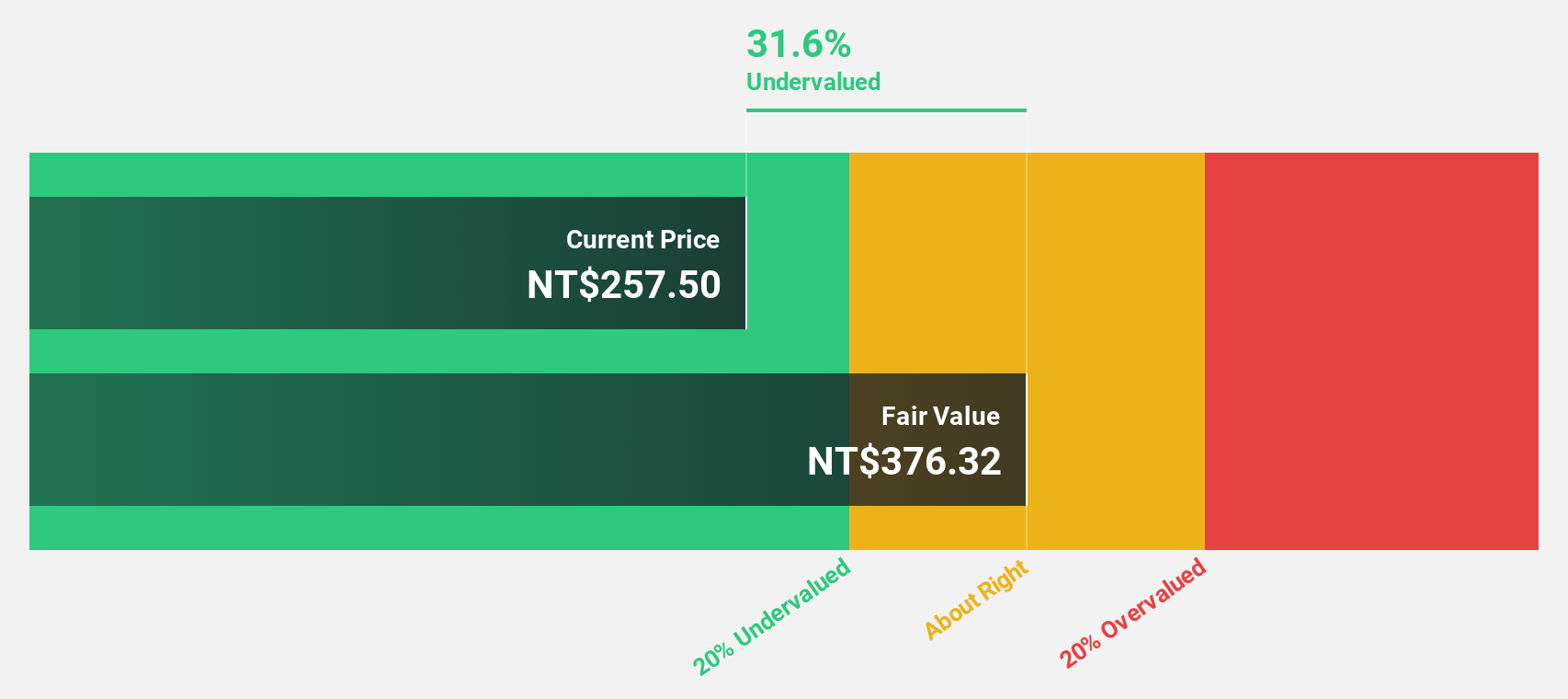Viewport: 1568px width, 699px height.
Task: Click the yellow strip below the Fair Value bar
Action: (937, 528)
